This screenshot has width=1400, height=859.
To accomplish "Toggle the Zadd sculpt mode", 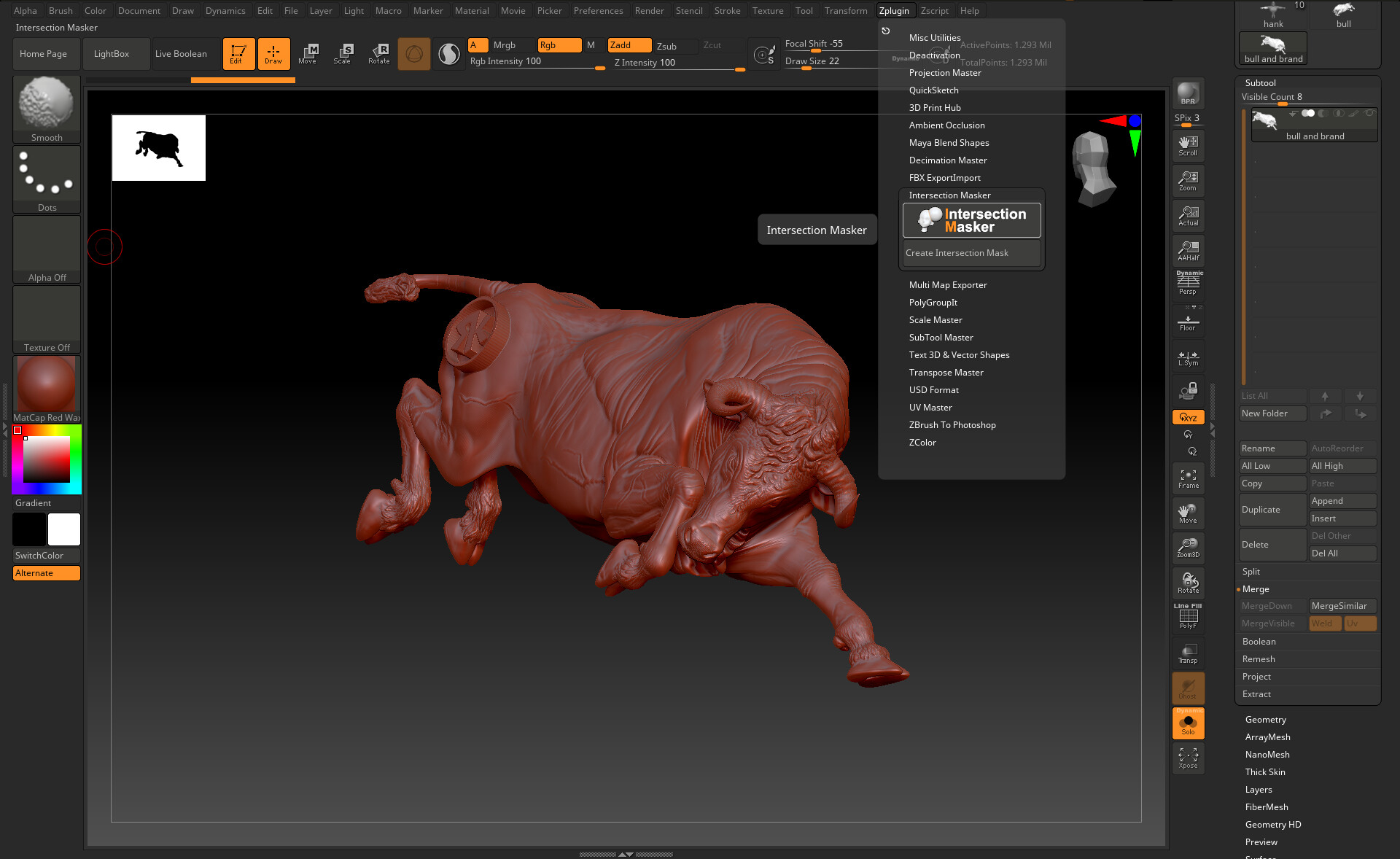I will click(x=629, y=45).
